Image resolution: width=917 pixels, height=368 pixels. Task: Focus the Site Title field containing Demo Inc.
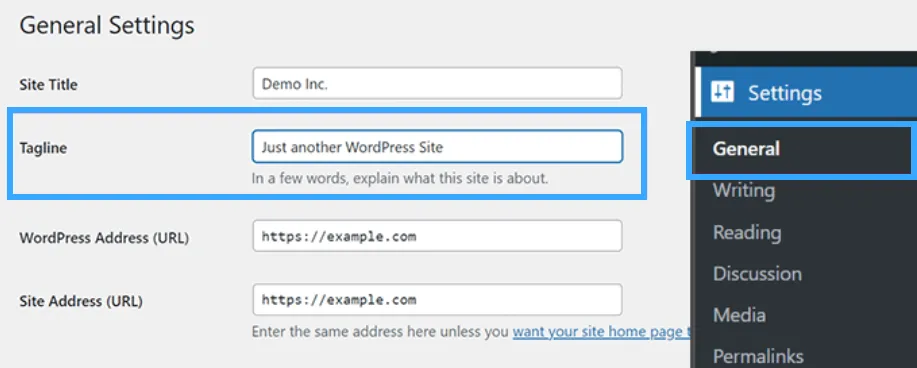pos(437,84)
